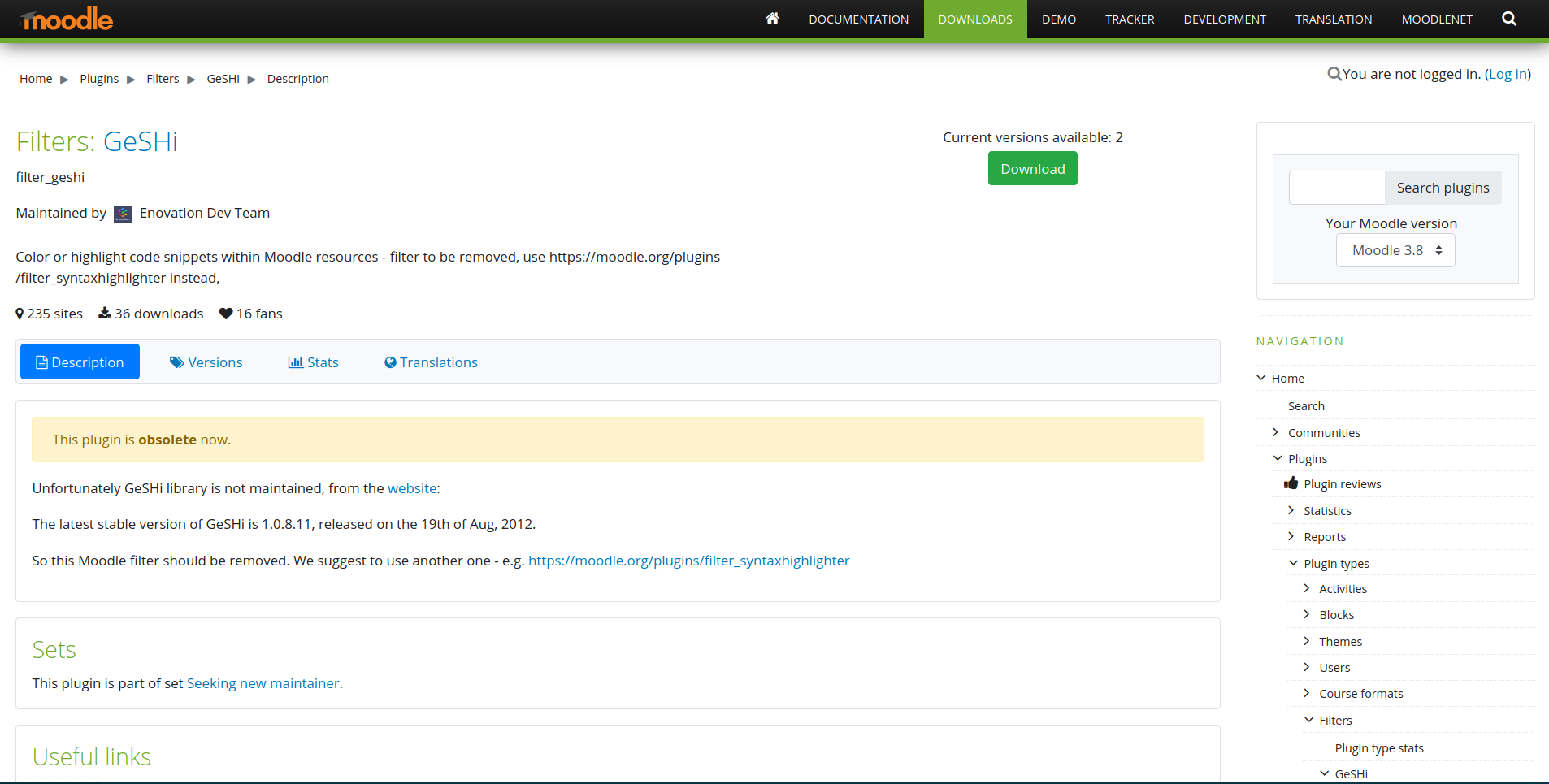The height and width of the screenshot is (784, 1549).
Task: Click the download icon next to 36 downloads
Action: 105,313
